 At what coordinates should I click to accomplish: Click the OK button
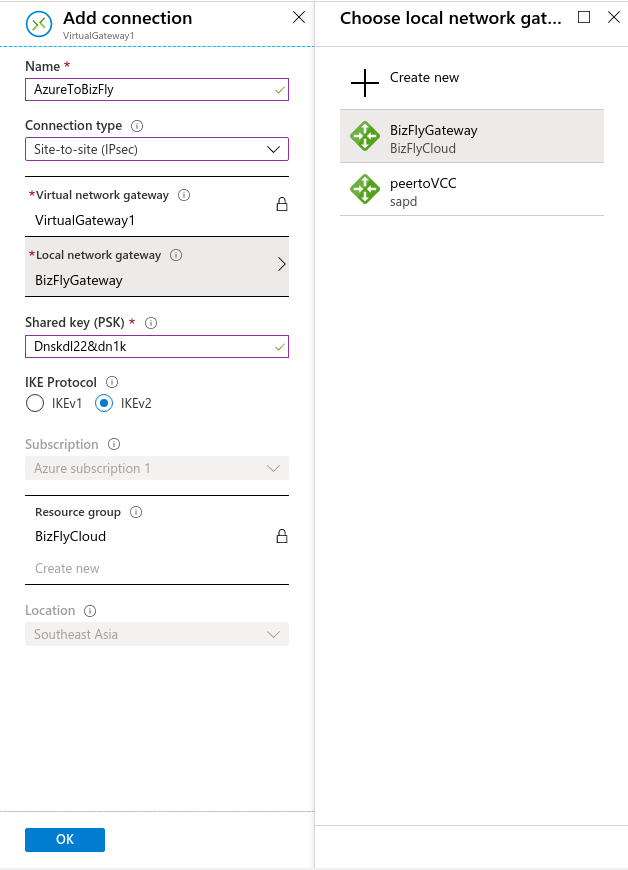65,839
